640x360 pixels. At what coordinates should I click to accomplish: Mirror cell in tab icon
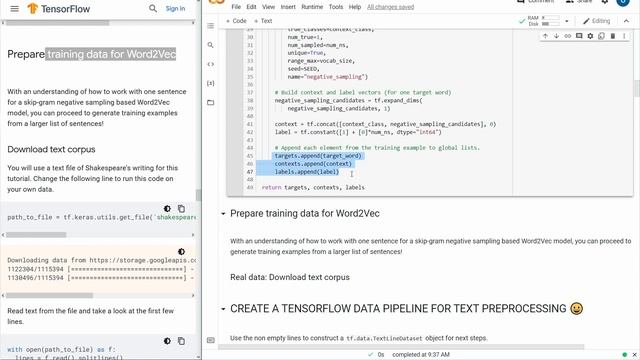[601, 36]
